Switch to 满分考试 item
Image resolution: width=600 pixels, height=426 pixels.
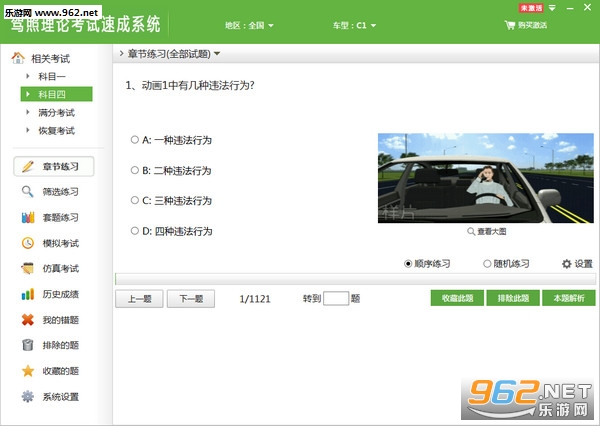coord(56,113)
